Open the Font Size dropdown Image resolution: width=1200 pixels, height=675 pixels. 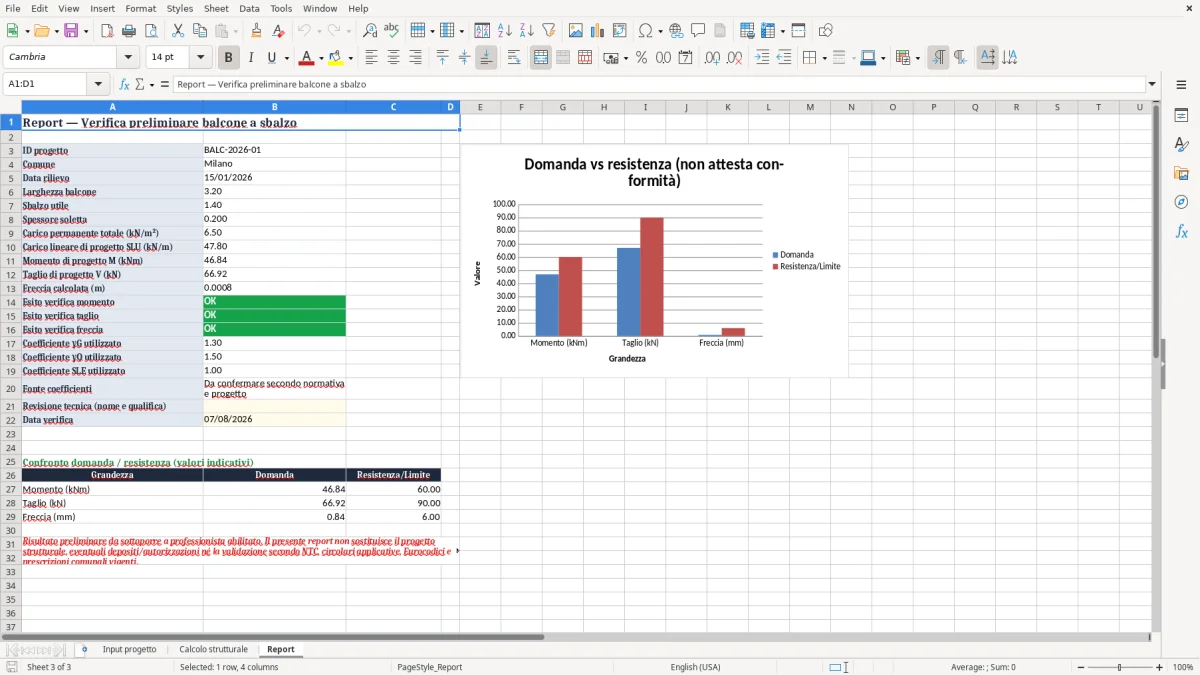[201, 58]
